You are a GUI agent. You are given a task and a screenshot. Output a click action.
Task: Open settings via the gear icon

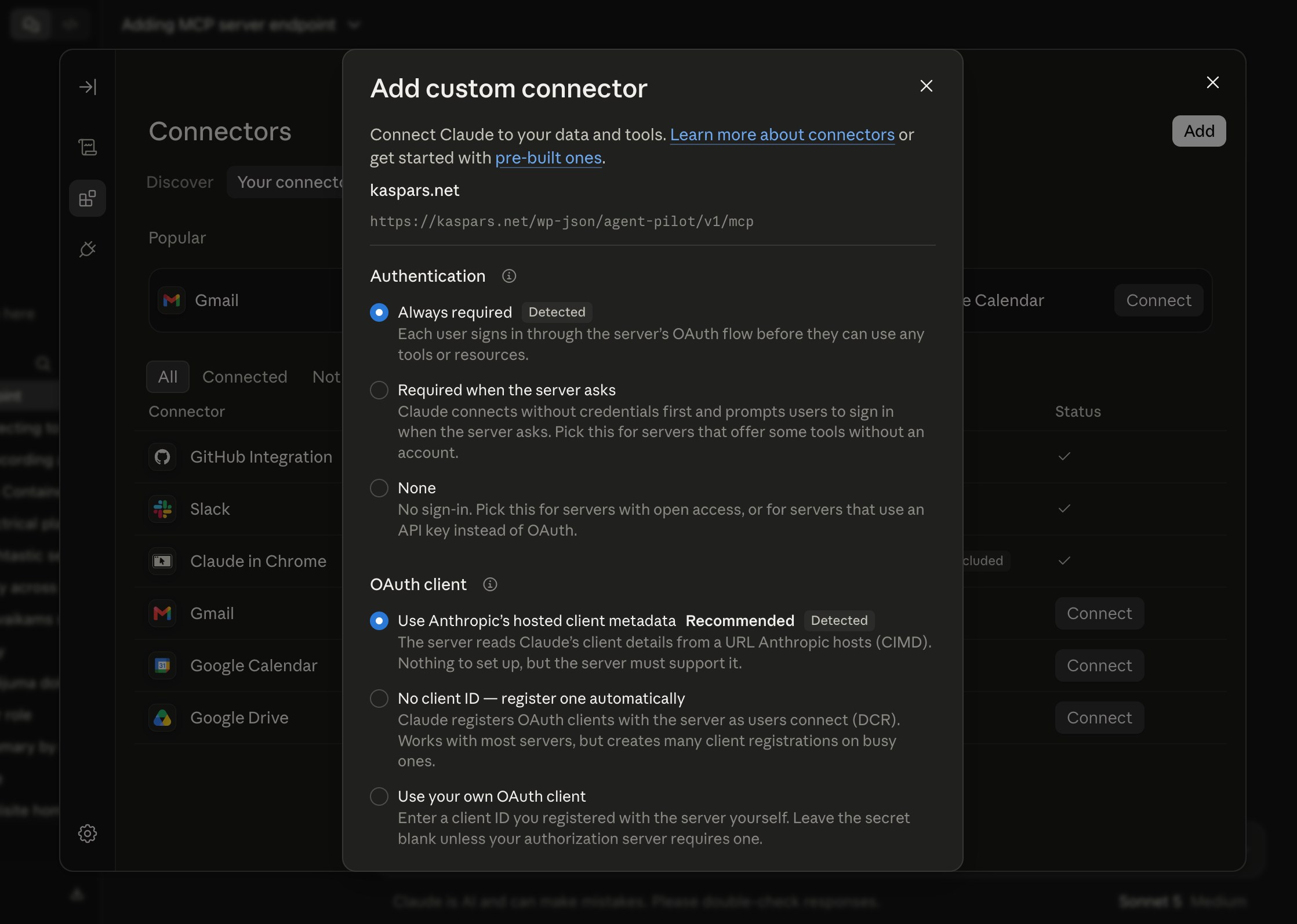point(88,834)
